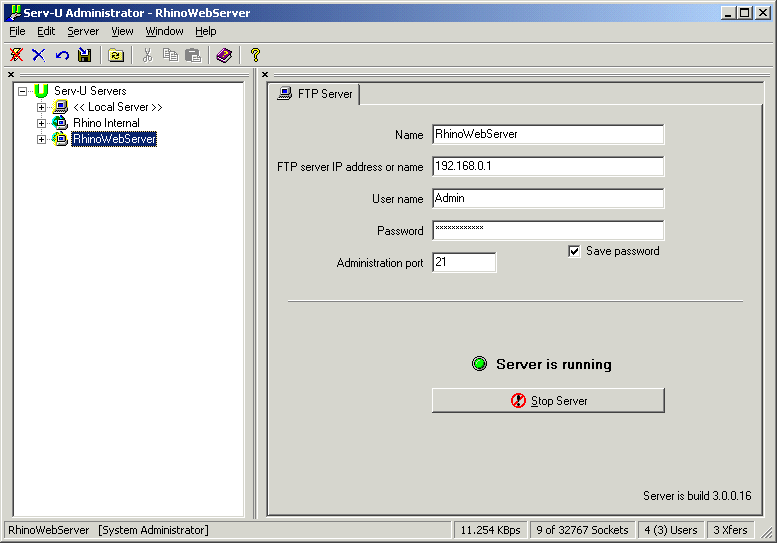
Task: Click the Copy toolbar icon
Action: click(x=170, y=55)
